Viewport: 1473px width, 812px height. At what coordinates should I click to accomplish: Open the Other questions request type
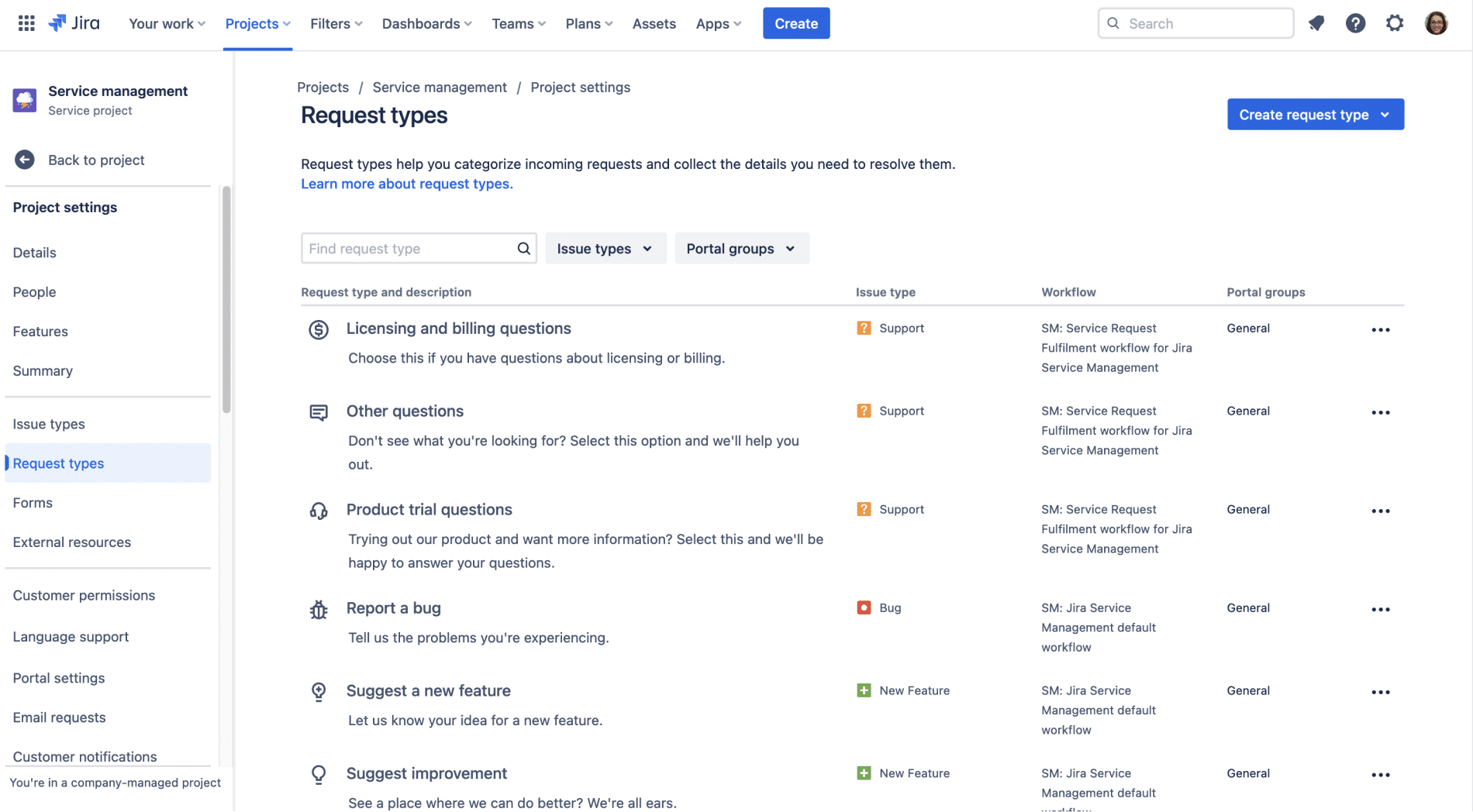coord(405,411)
